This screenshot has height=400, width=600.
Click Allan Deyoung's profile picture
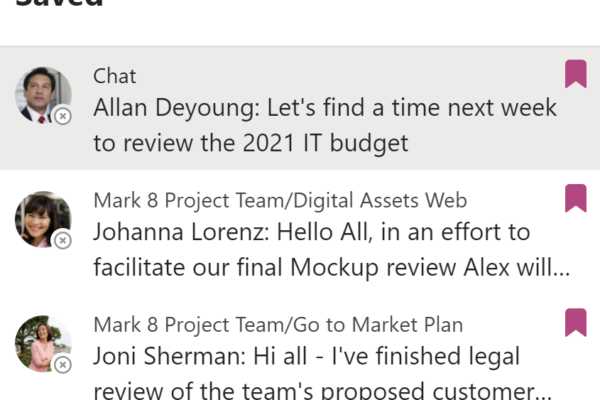coord(43,95)
